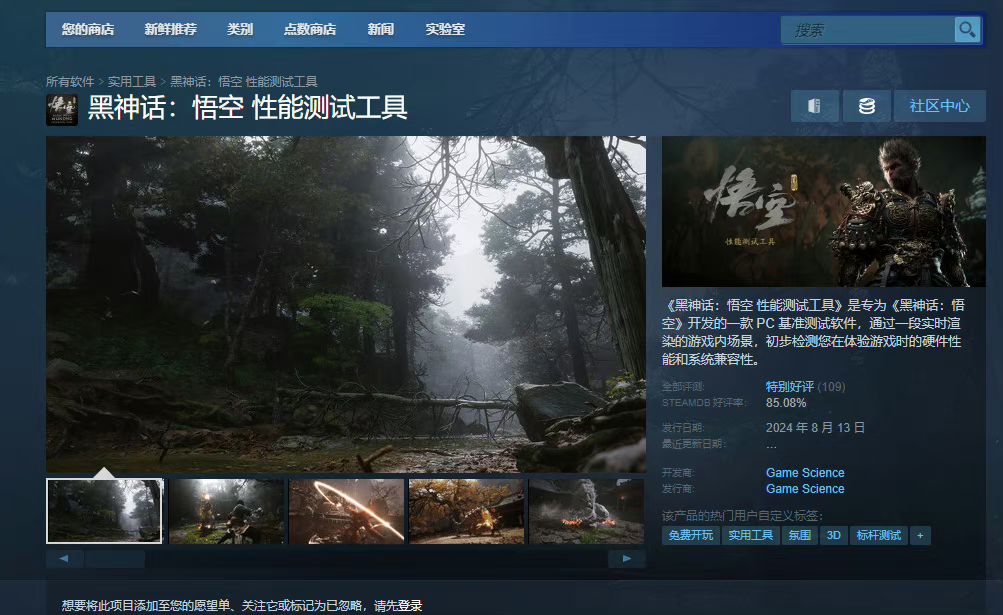Click the book-shaped icon button beside SteamDB

coord(814,106)
